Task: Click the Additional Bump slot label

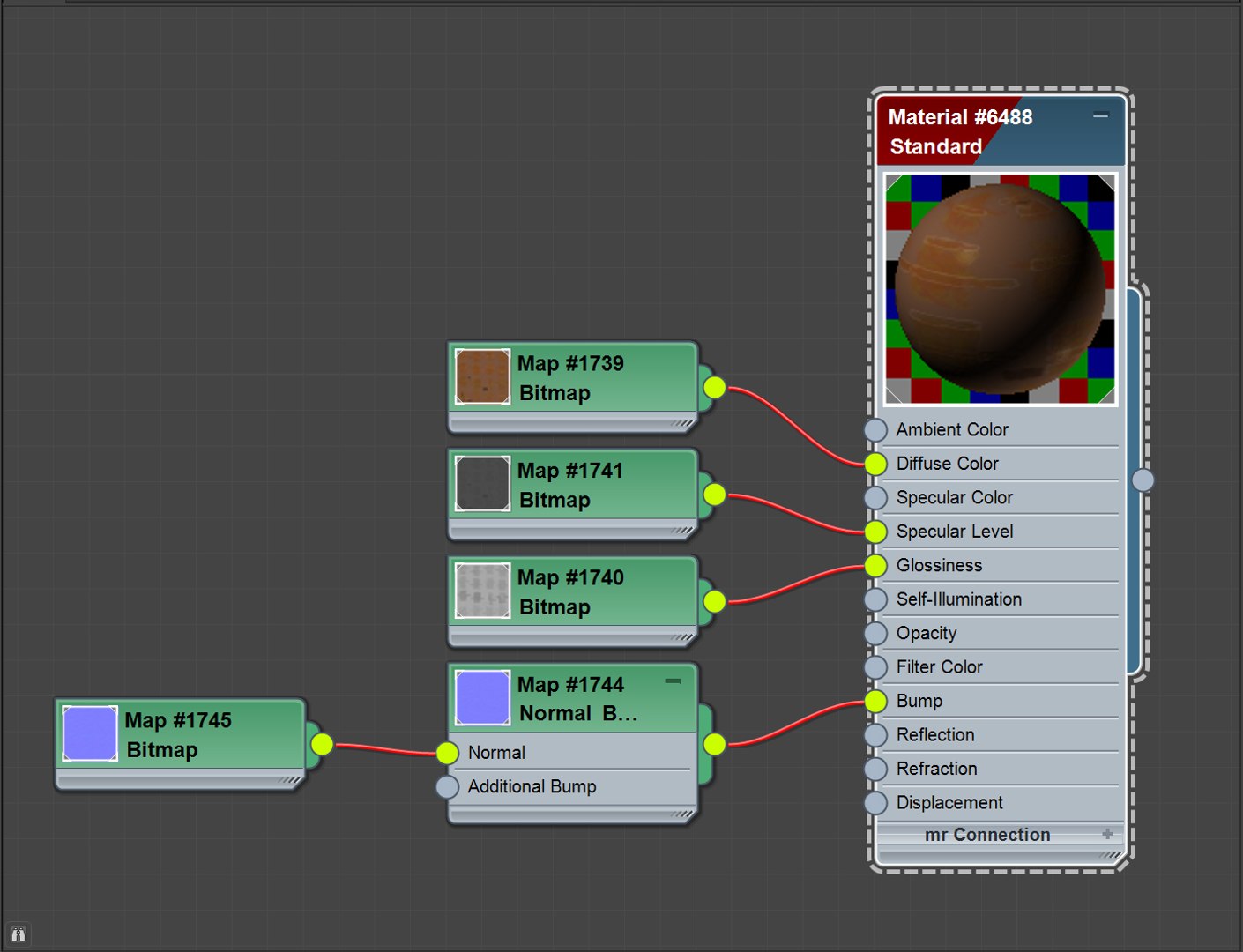Action: tap(532, 787)
